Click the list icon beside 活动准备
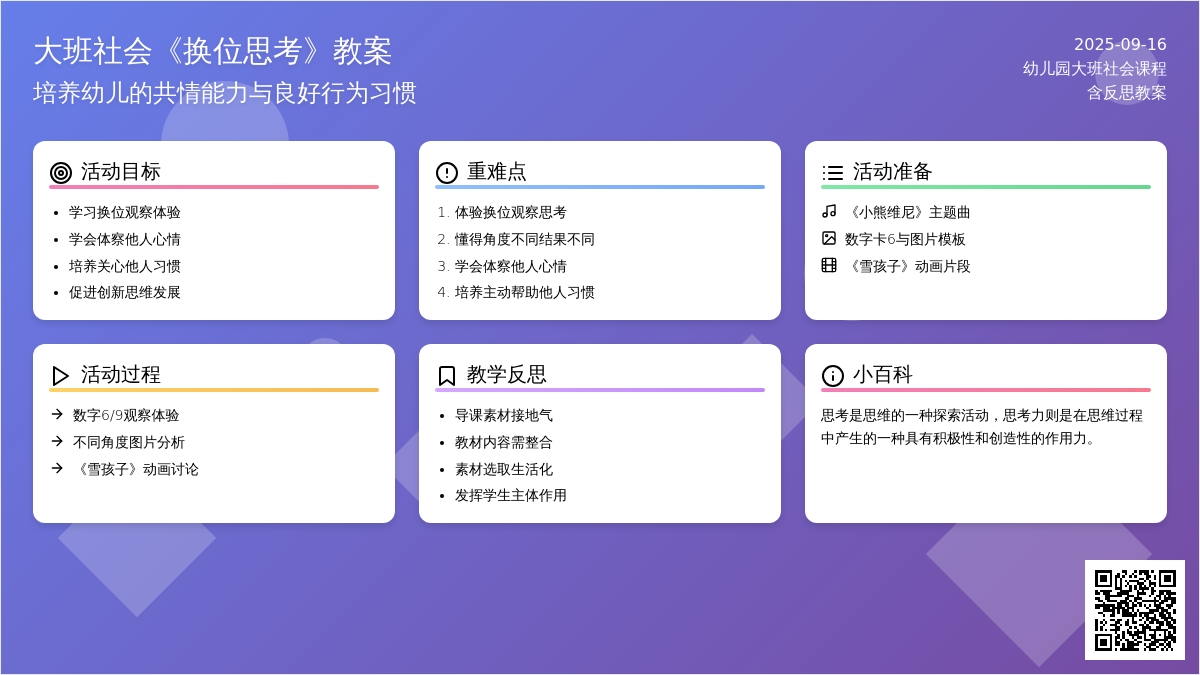Viewport: 1200px width, 675px height. [833, 173]
